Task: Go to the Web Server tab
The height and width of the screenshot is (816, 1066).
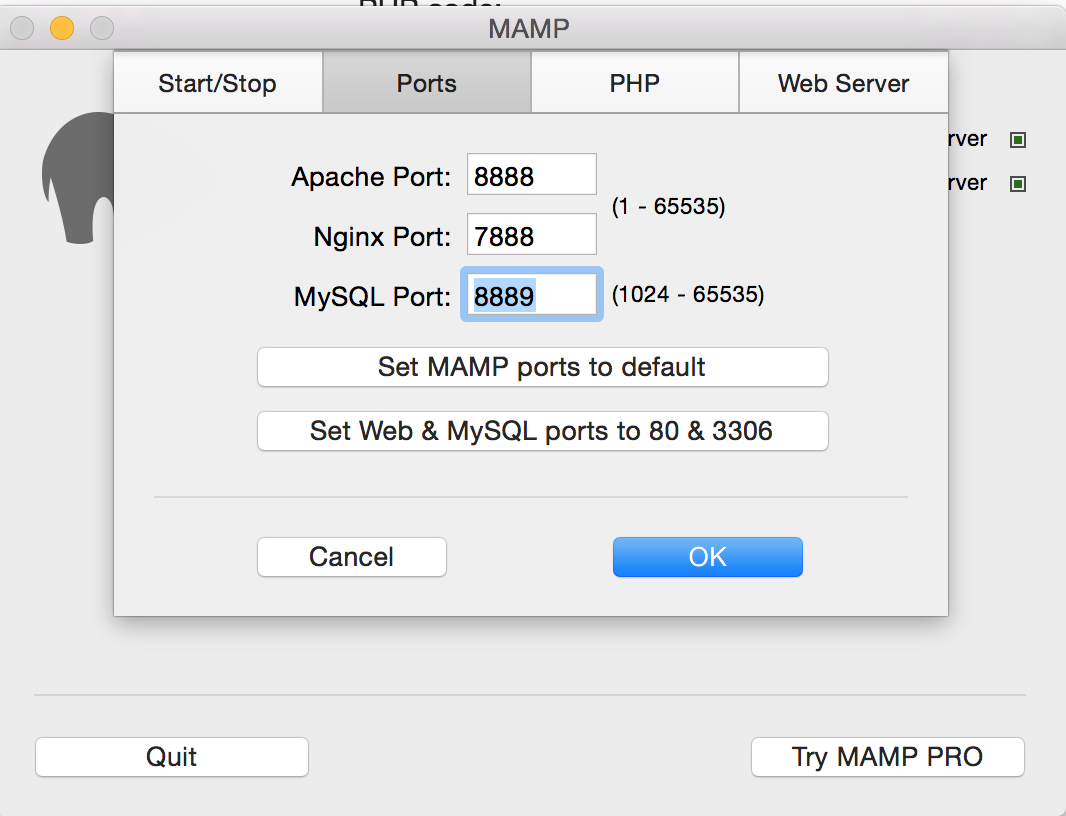Action: (x=843, y=83)
